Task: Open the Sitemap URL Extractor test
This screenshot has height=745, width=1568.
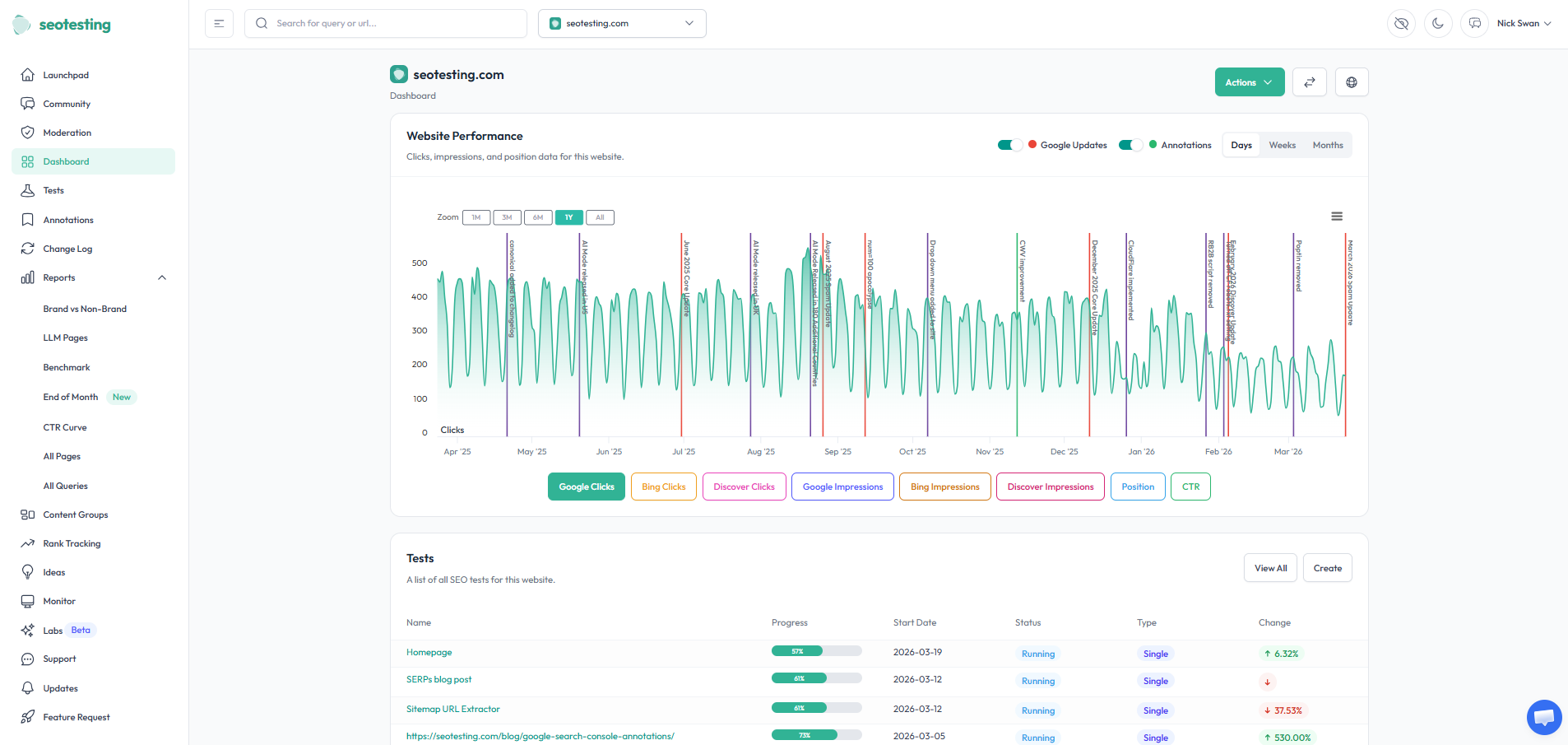Action: [452, 709]
